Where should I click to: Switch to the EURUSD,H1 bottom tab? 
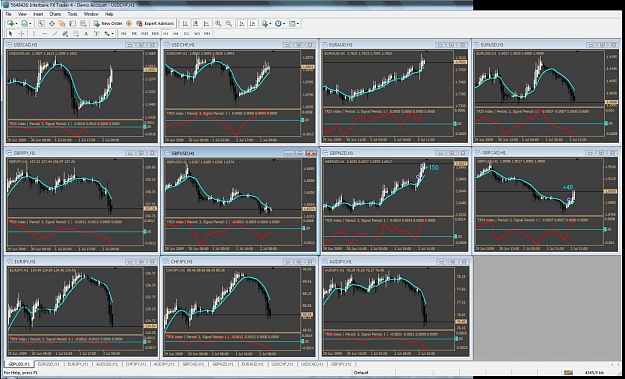coord(49,364)
